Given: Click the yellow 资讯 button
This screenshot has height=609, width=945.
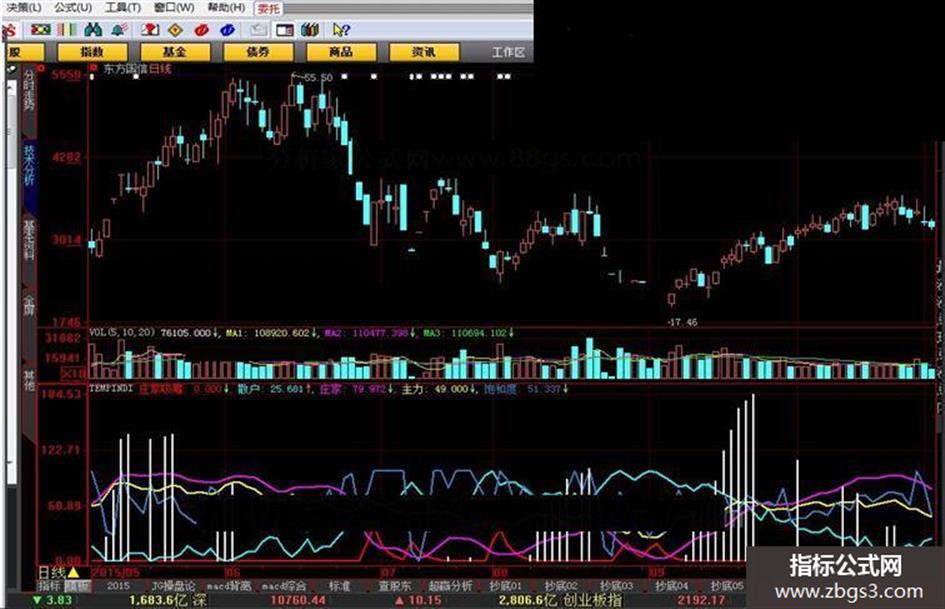Looking at the screenshot, I should tap(424, 52).
